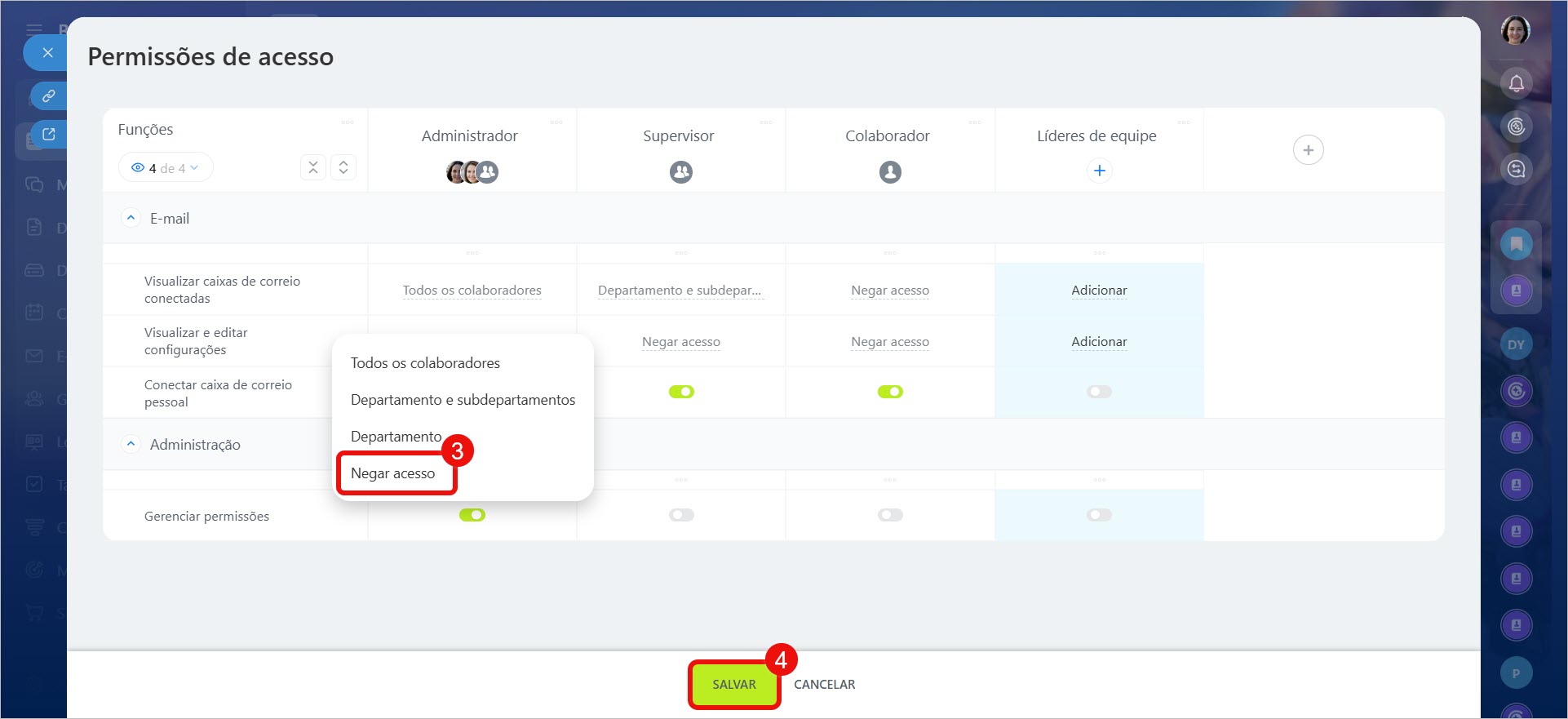This screenshot has width=1568, height=719.
Task: Enable Gerenciar permissões for Colaborador
Action: coord(890,515)
